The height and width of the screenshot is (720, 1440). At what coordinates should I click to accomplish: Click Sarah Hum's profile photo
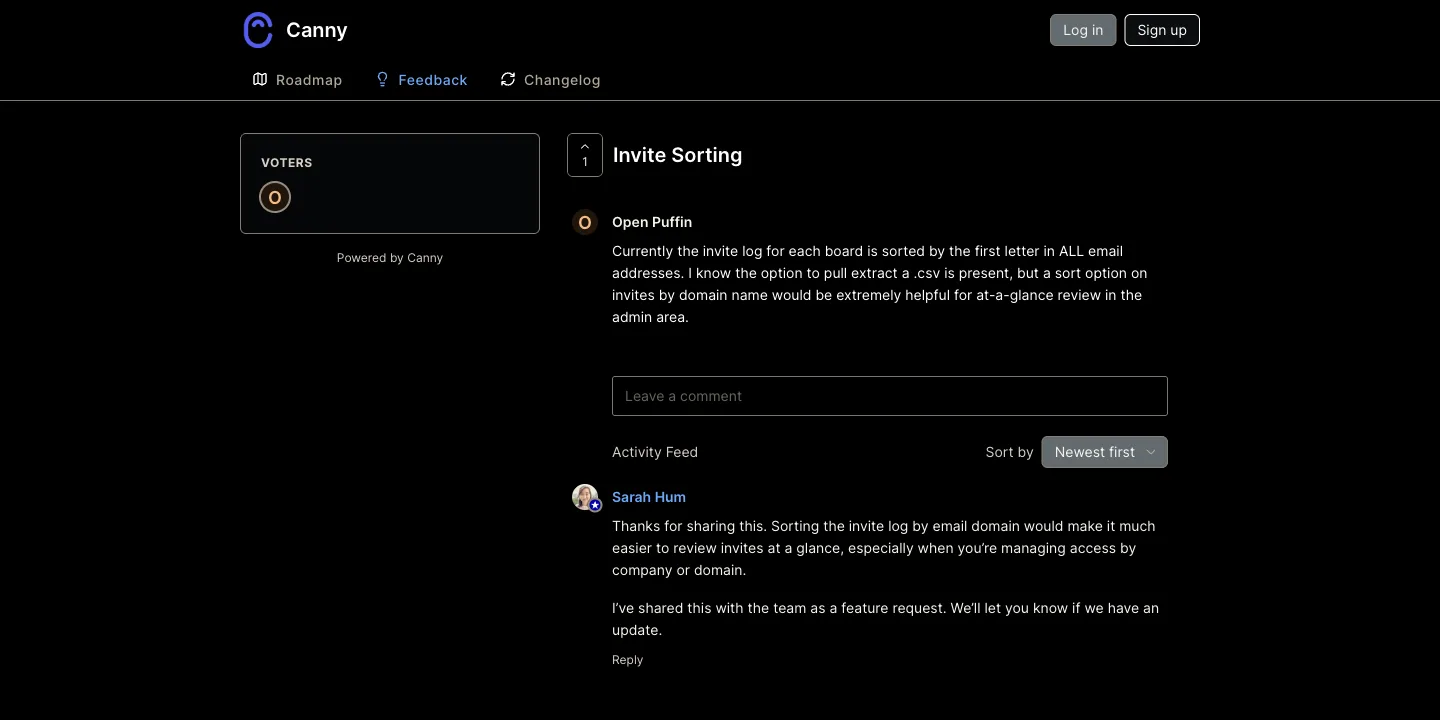pos(585,497)
